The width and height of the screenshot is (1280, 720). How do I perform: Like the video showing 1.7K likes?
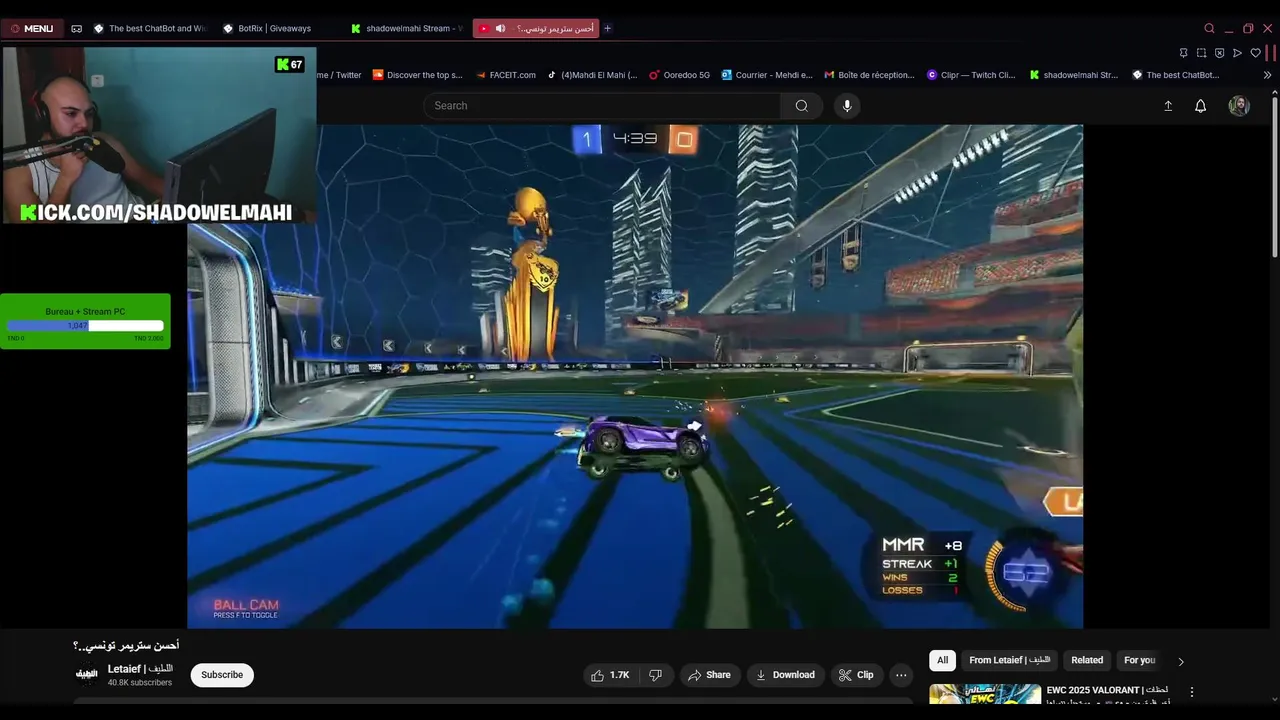610,675
